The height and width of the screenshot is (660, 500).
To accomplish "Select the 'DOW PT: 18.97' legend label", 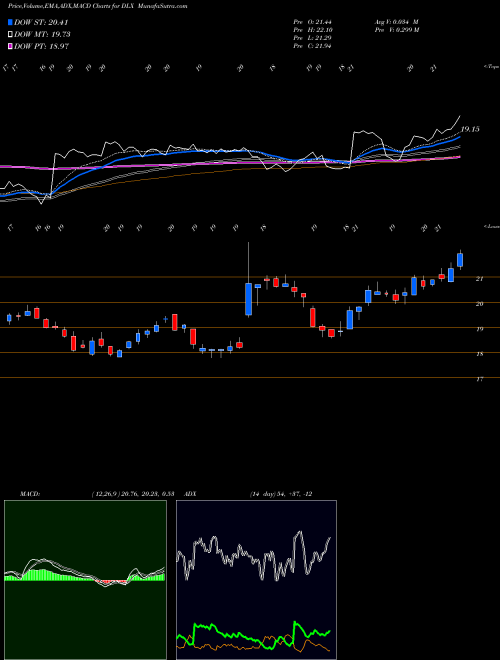I will (42, 46).
